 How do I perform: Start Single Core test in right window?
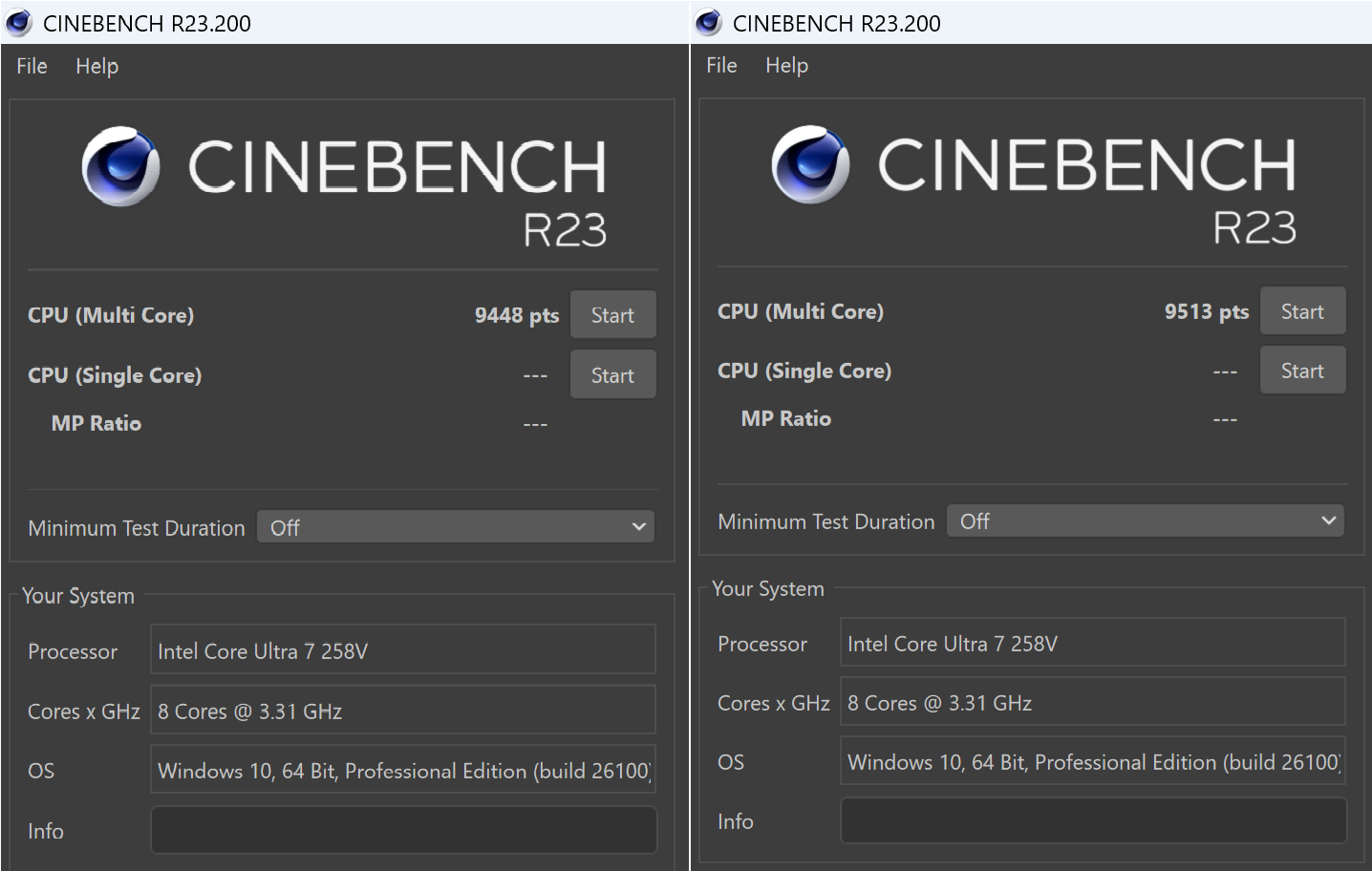1303,371
